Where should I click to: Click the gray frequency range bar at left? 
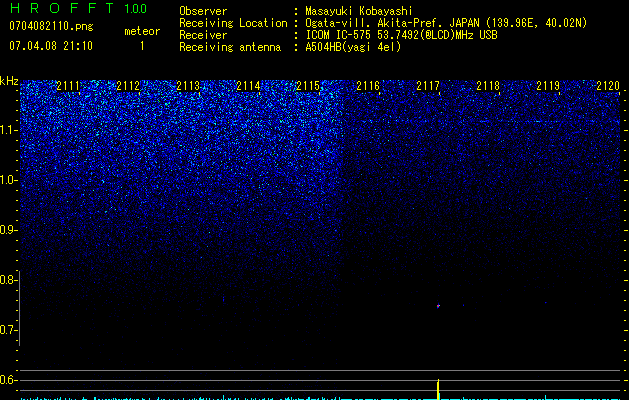(x=19, y=308)
